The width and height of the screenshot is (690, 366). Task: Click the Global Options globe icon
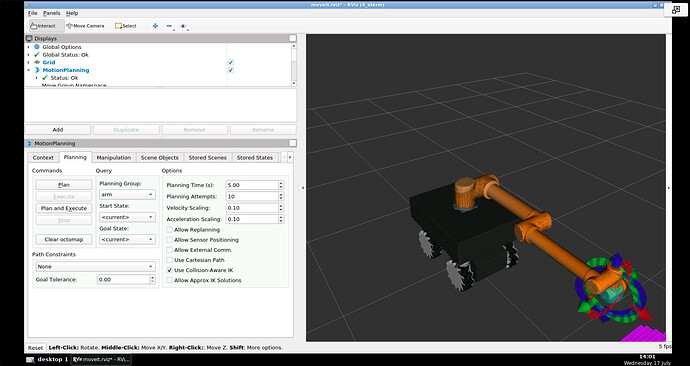click(x=37, y=47)
